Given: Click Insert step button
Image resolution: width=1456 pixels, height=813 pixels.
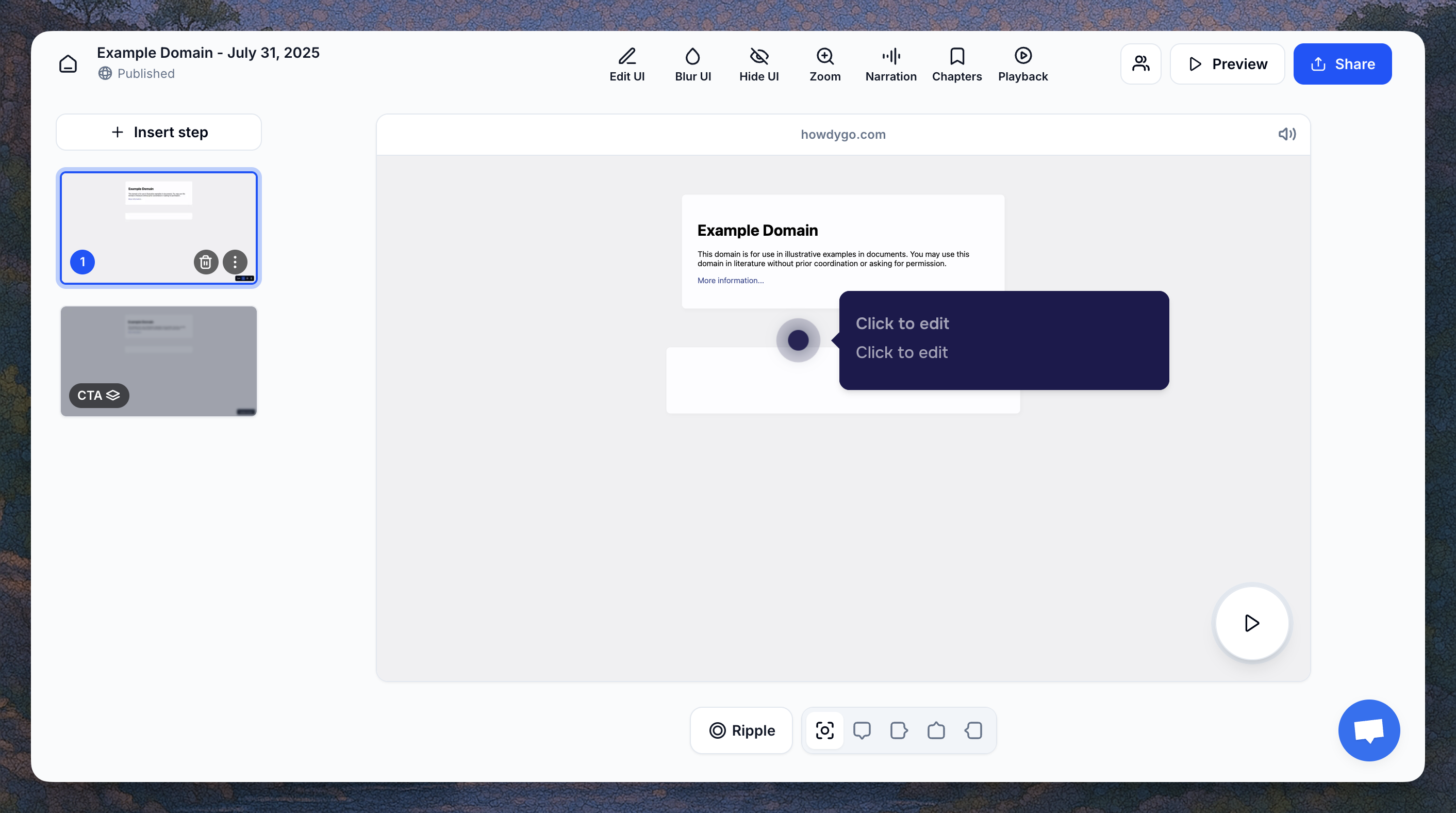Looking at the screenshot, I should pyautogui.click(x=159, y=132).
